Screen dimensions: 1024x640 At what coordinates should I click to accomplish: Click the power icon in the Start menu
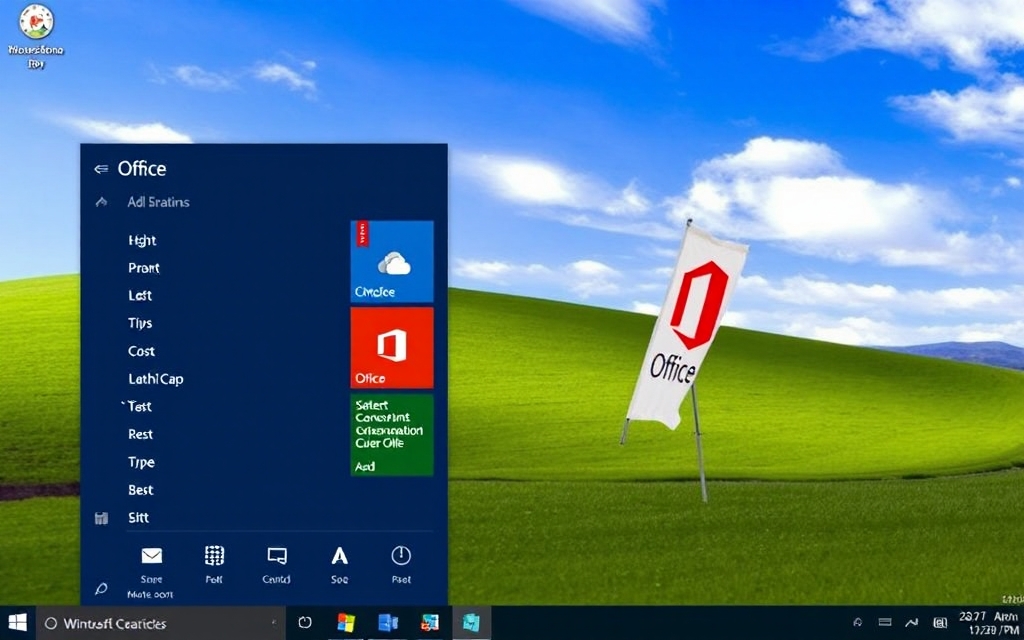click(x=401, y=556)
